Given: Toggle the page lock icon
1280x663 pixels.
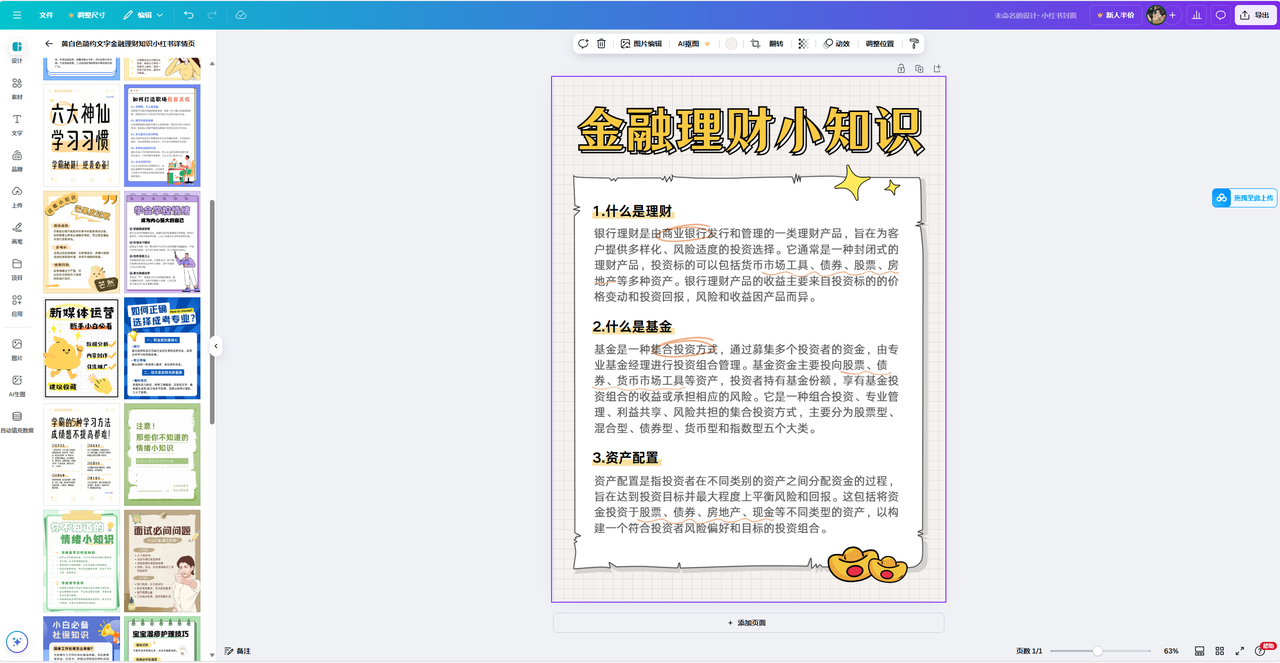Looking at the screenshot, I should [901, 68].
